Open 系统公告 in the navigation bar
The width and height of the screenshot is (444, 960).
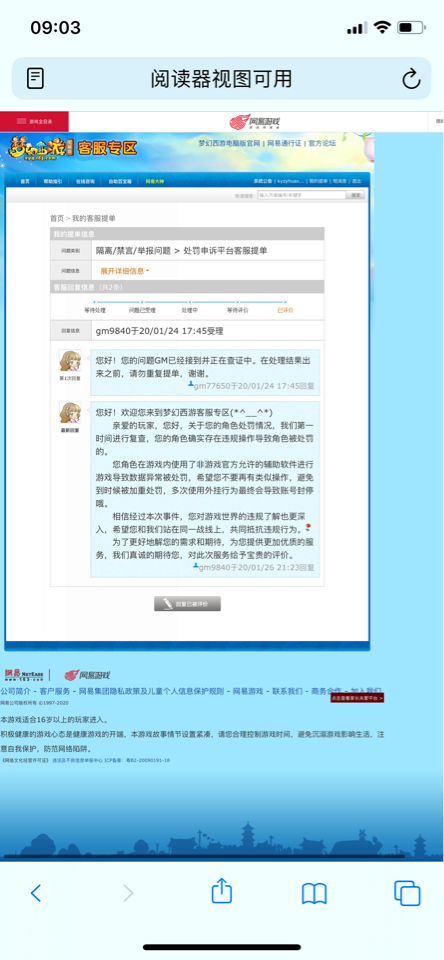pos(263,181)
